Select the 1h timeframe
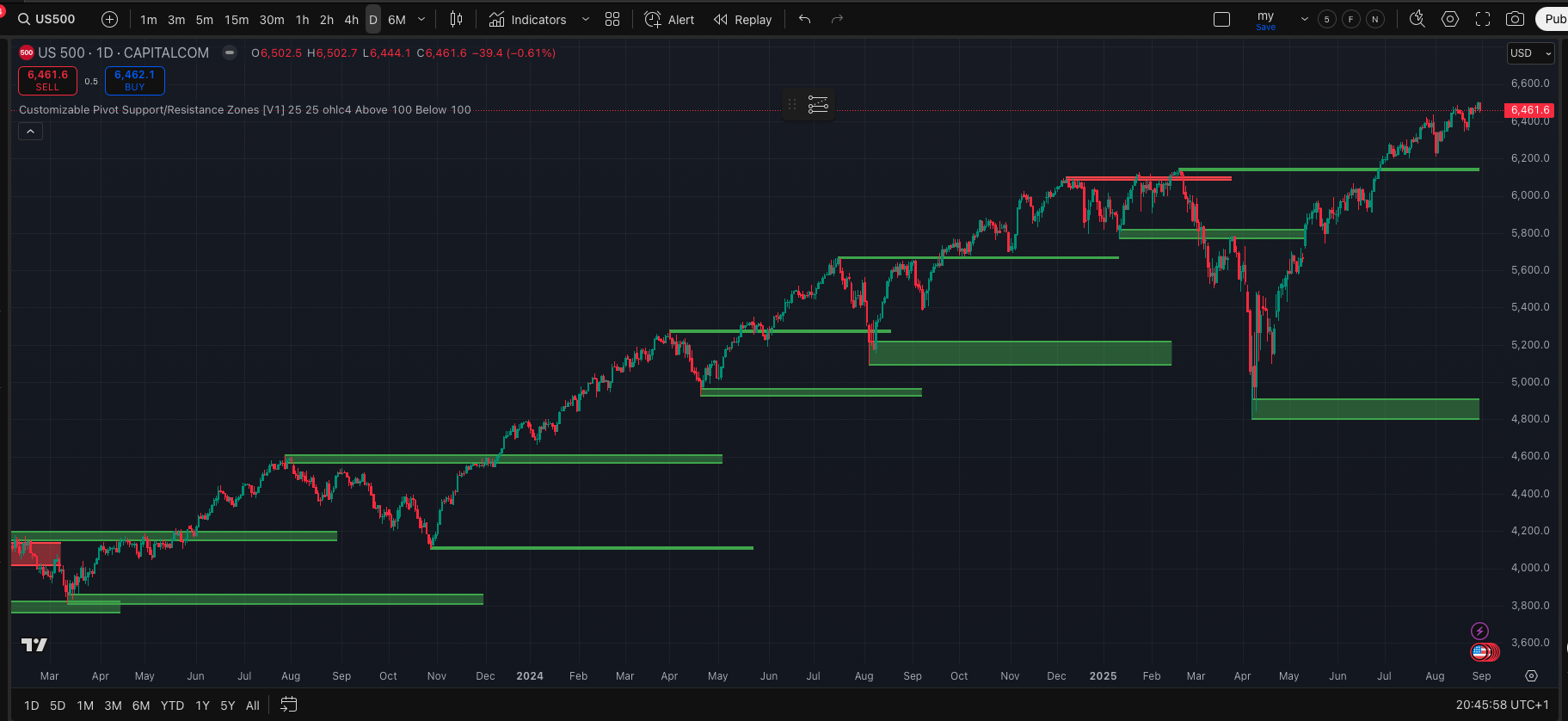Screen dimensions: 1568x721 coord(302,19)
